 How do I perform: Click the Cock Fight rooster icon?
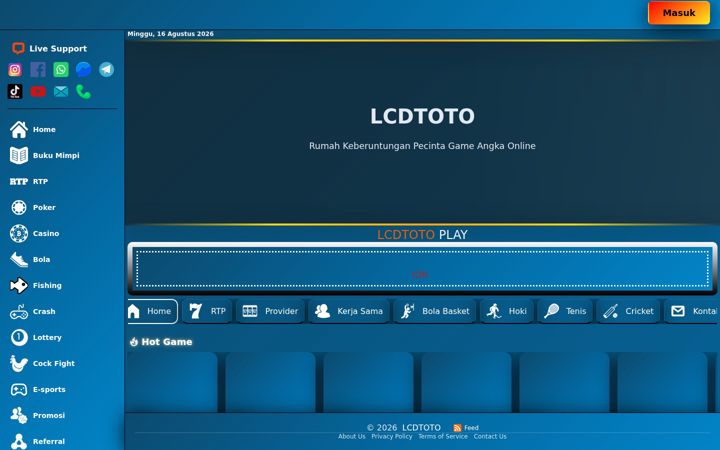coord(19,364)
